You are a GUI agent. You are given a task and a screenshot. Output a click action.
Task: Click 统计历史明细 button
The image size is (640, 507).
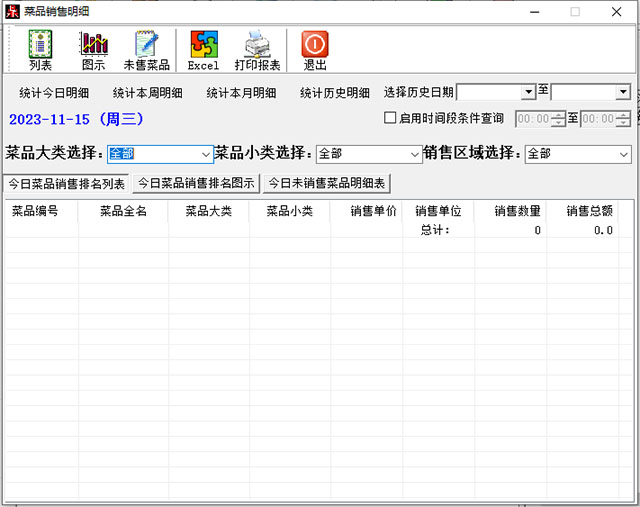pos(335,93)
